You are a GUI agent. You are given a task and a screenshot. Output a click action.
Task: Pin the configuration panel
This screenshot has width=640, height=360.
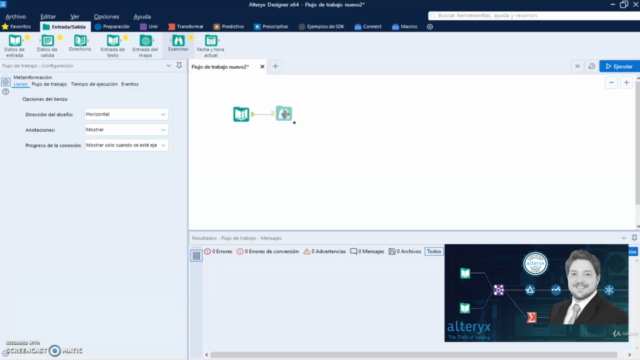179,66
